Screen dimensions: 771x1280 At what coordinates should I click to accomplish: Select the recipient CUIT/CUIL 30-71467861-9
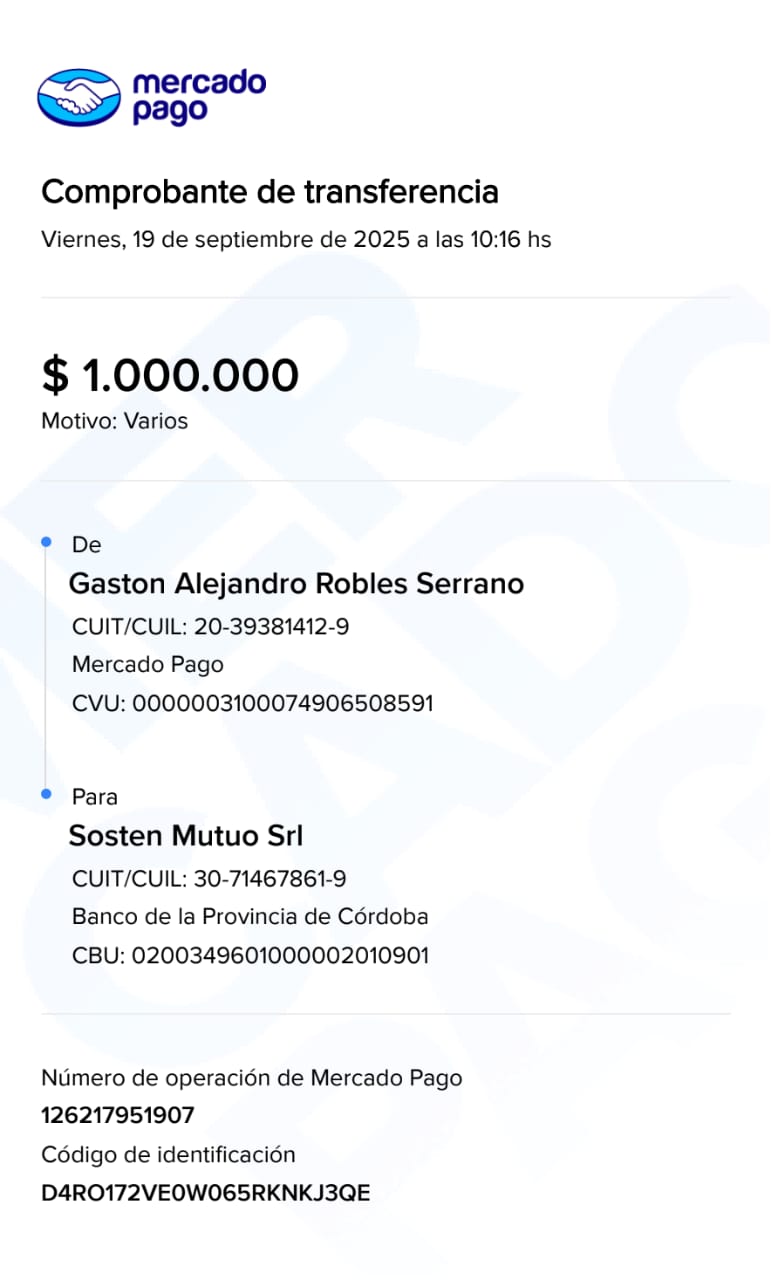[x=209, y=879]
